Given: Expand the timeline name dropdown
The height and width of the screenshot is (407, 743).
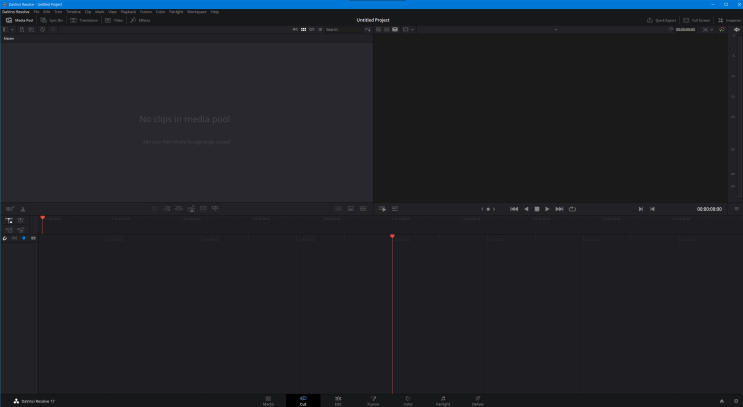Looking at the screenshot, I should click(x=556, y=30).
